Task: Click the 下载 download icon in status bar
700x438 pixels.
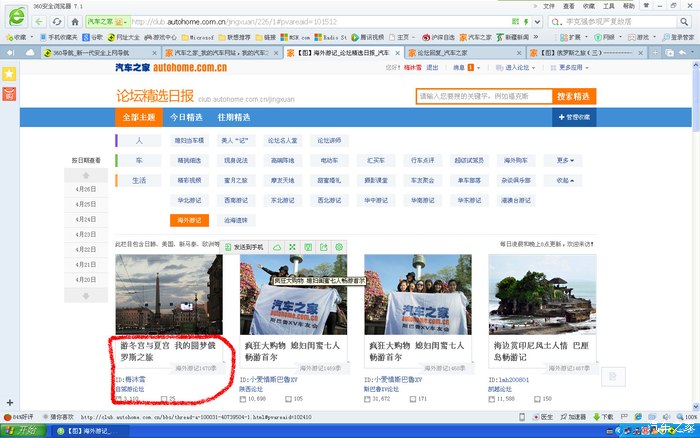Action: [x=605, y=417]
